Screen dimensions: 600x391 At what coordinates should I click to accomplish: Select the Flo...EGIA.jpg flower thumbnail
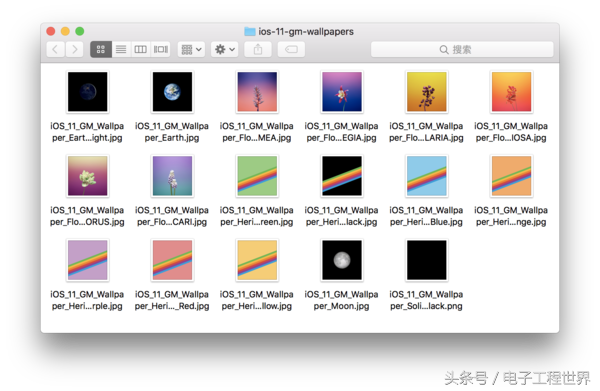[342, 92]
